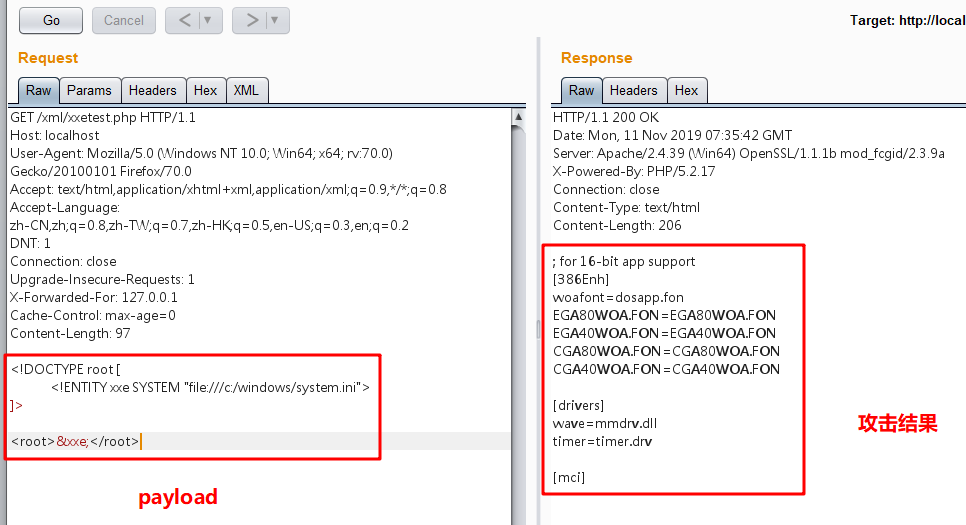Screen dimensions: 966x525
Task: Click the 'GET /xml/xxetest.php HTTP/1.1' line
Action: (103, 117)
